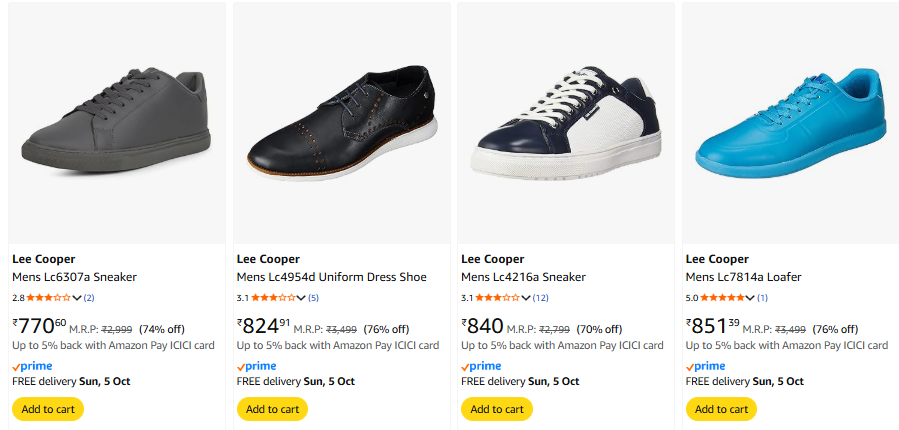View the navy and white Lc4216a Sneaker image
899x430 pixels.
[x=565, y=119]
